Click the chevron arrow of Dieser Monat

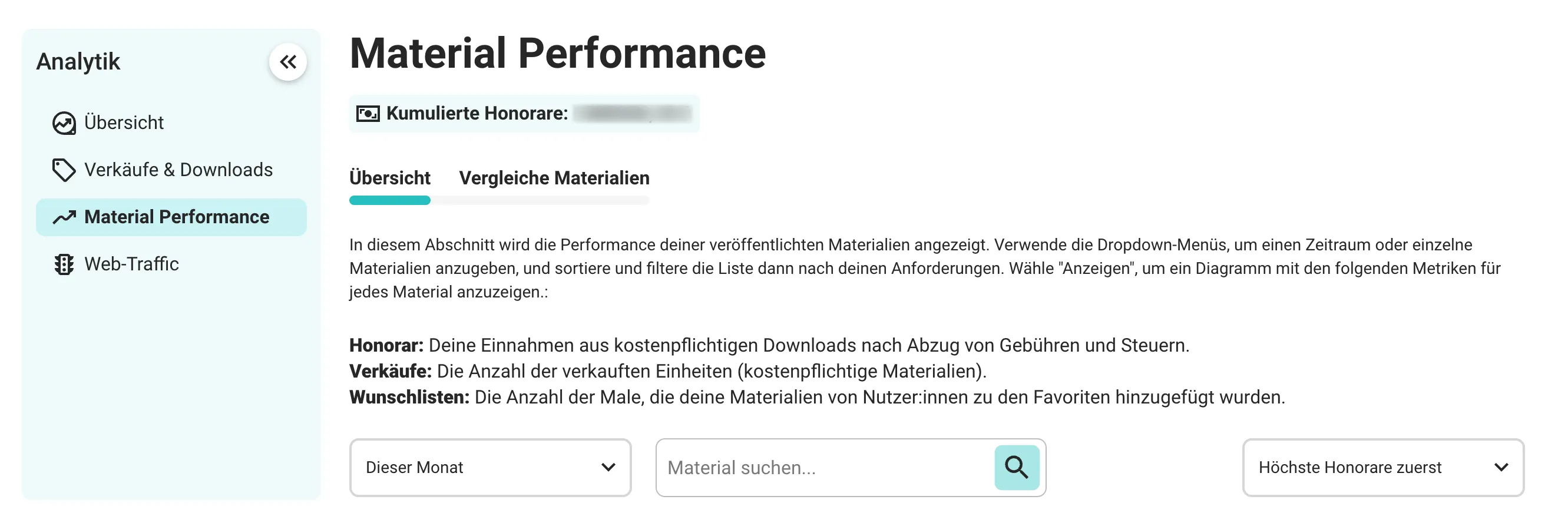tap(608, 468)
